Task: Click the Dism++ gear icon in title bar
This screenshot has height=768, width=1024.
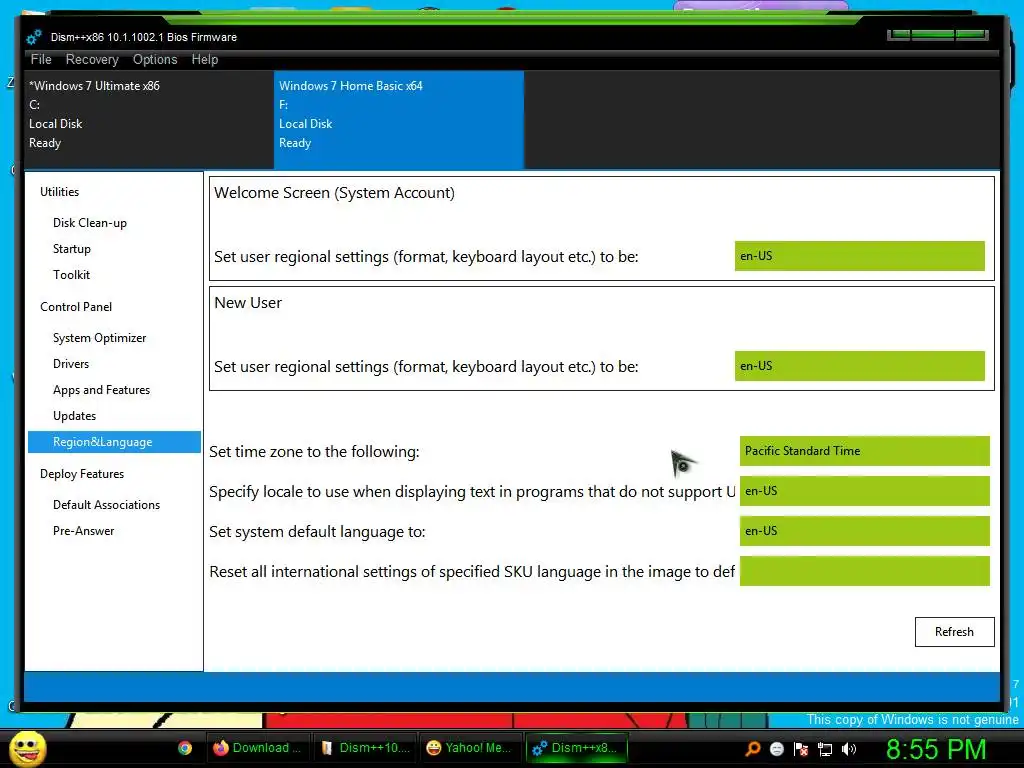Action: point(34,37)
